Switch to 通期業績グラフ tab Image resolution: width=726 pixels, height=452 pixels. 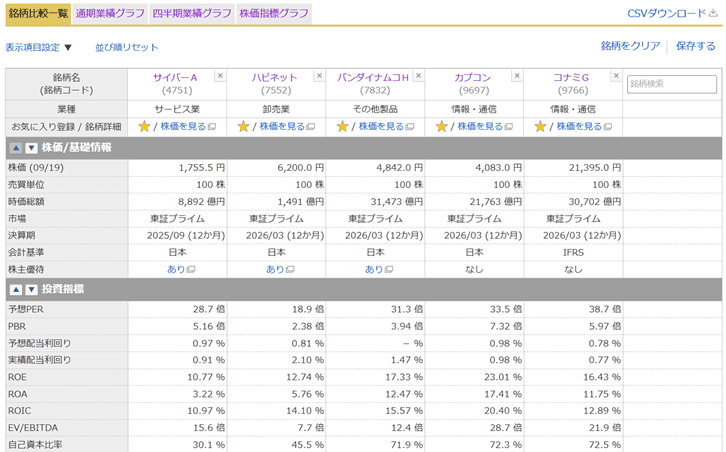pyautogui.click(x=110, y=13)
